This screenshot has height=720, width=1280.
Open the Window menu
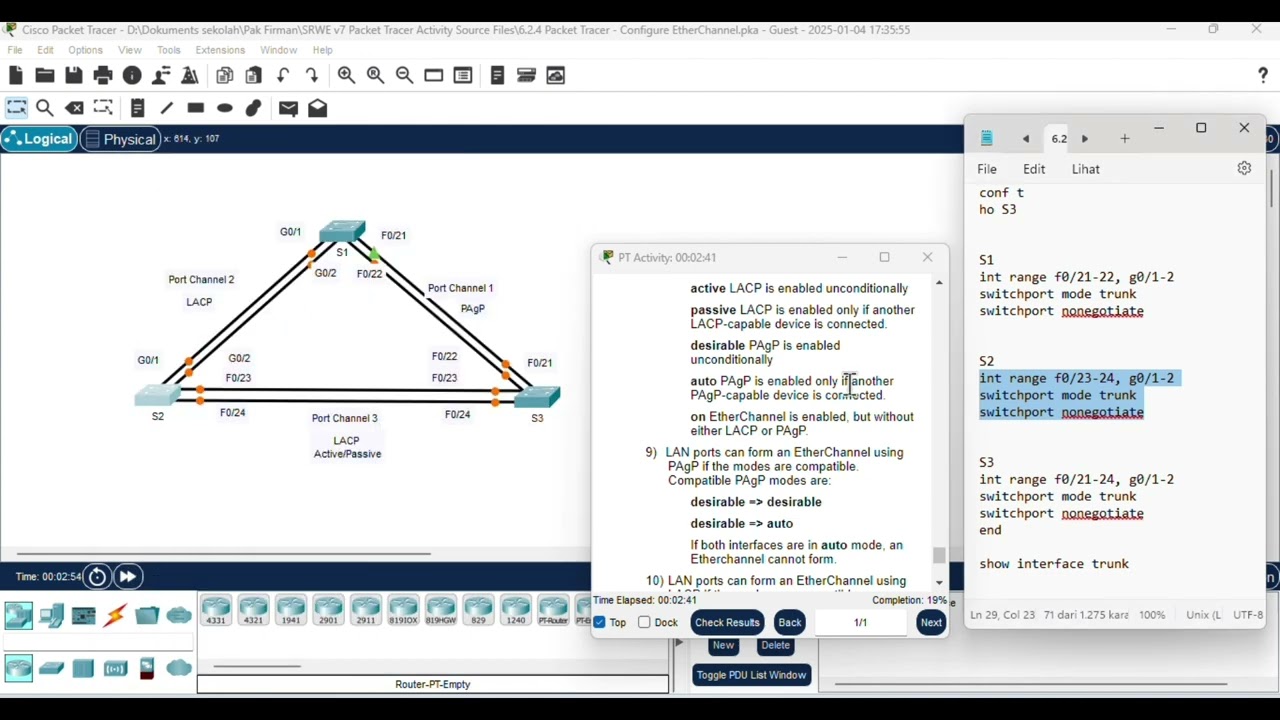coord(279,50)
